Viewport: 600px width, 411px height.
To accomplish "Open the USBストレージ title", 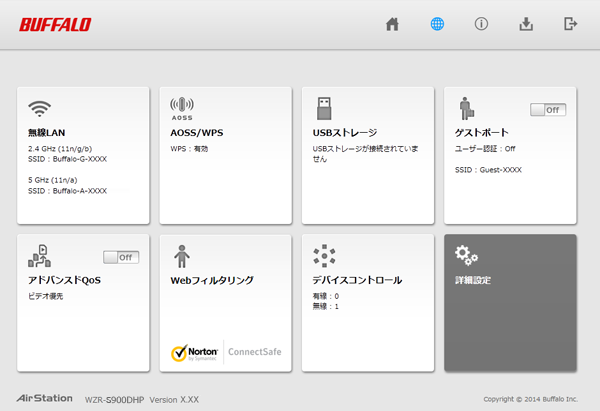I will tap(345, 133).
